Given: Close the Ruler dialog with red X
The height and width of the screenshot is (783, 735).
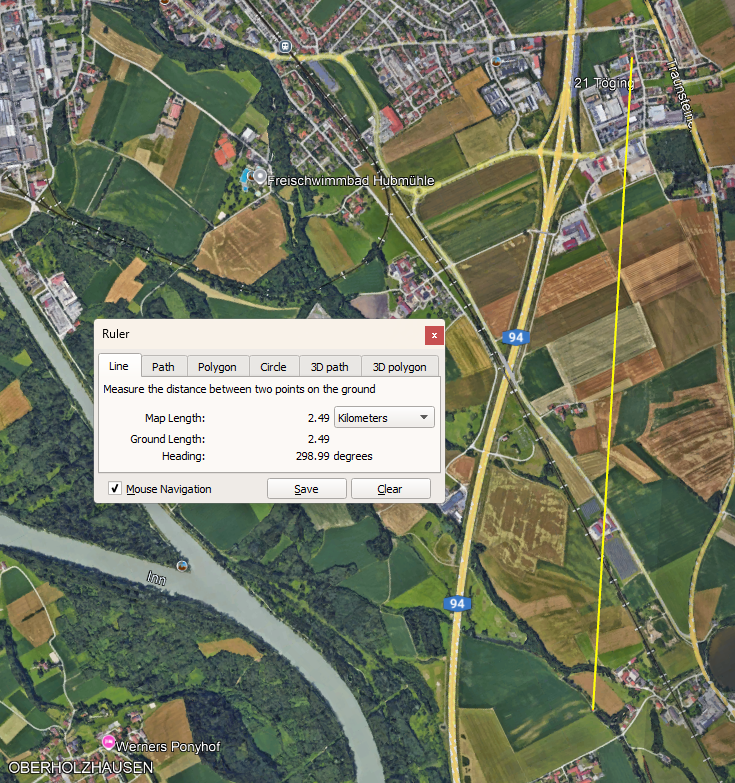Looking at the screenshot, I should point(433,335).
